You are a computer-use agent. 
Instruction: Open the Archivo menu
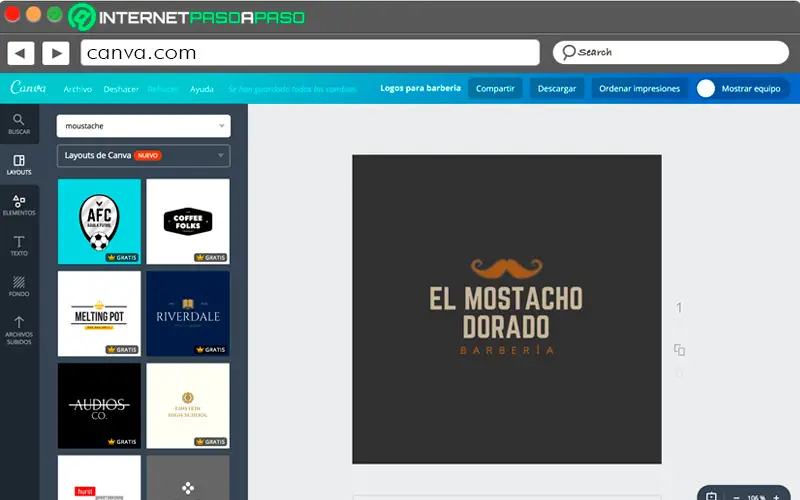click(78, 89)
